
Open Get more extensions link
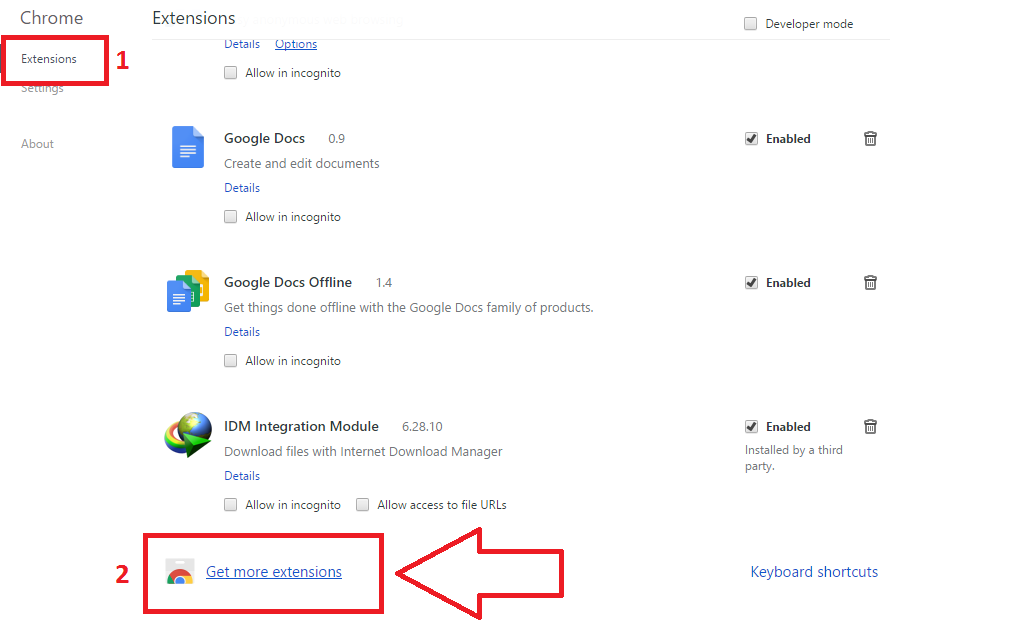pyautogui.click(x=273, y=572)
